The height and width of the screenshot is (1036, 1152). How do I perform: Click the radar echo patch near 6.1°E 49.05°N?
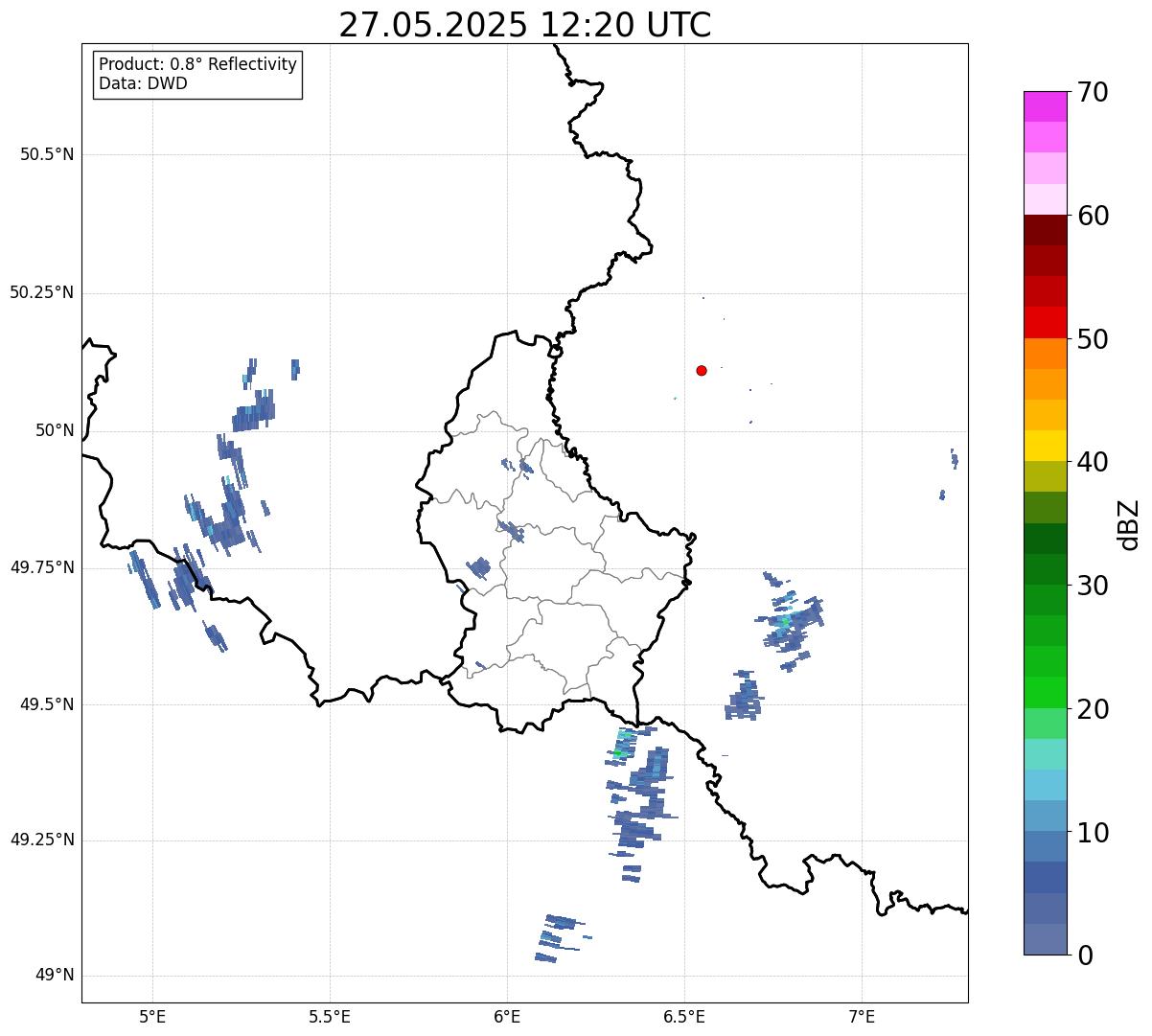point(562,938)
